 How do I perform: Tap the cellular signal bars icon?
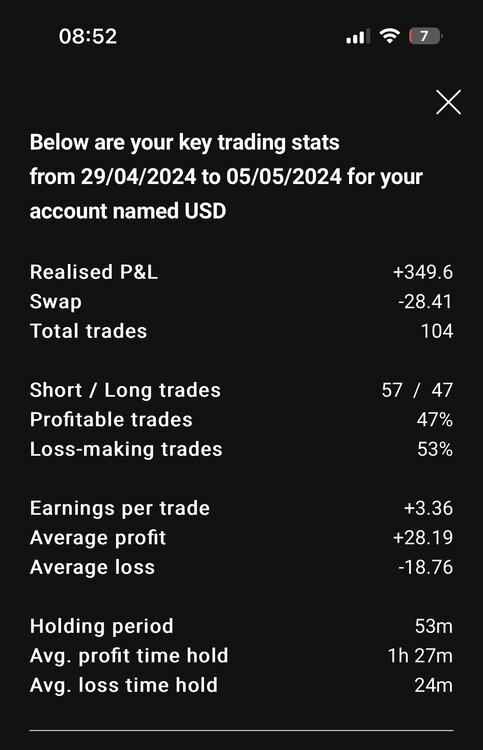(358, 36)
